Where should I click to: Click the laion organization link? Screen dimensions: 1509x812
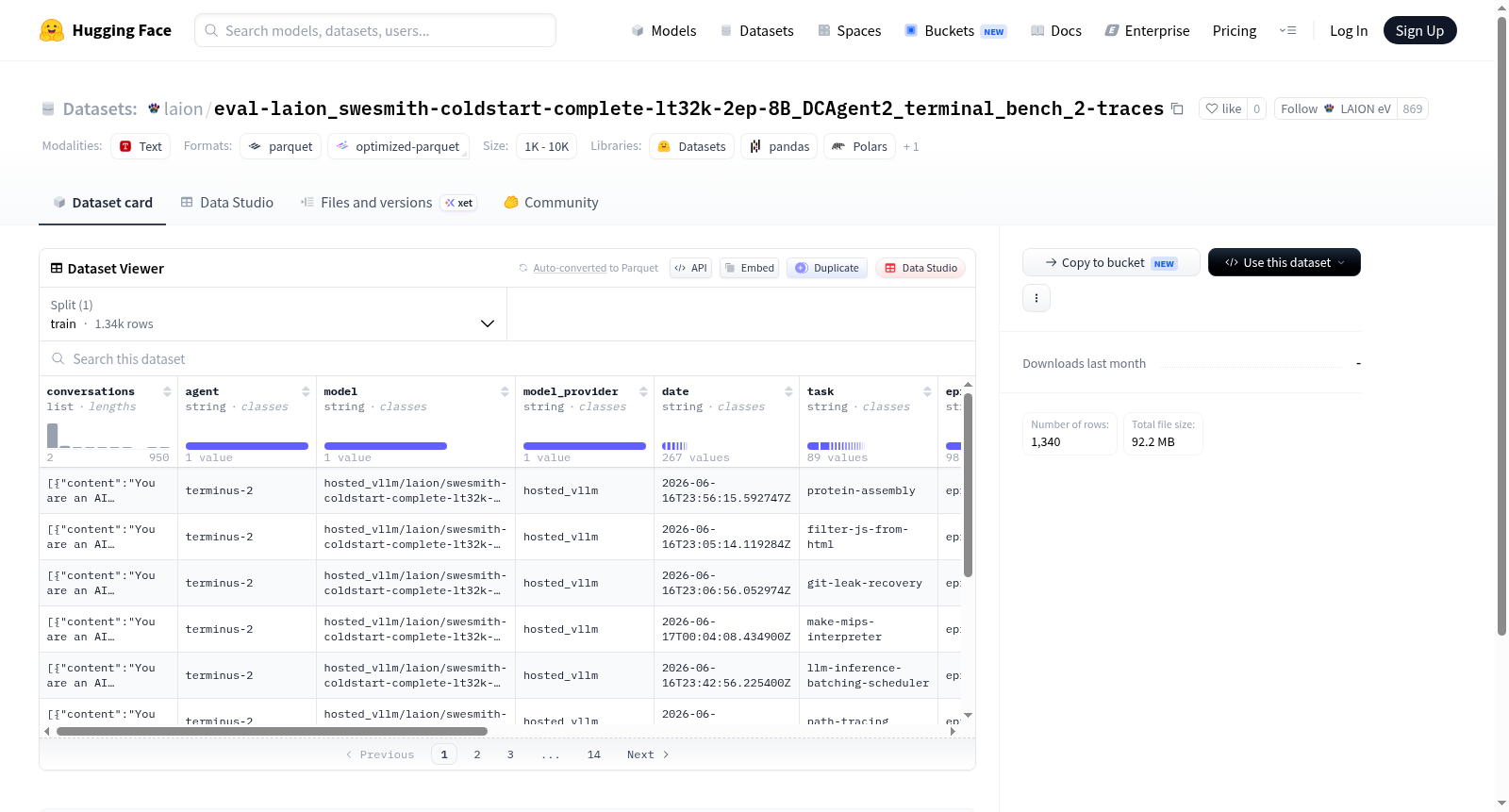(x=183, y=108)
